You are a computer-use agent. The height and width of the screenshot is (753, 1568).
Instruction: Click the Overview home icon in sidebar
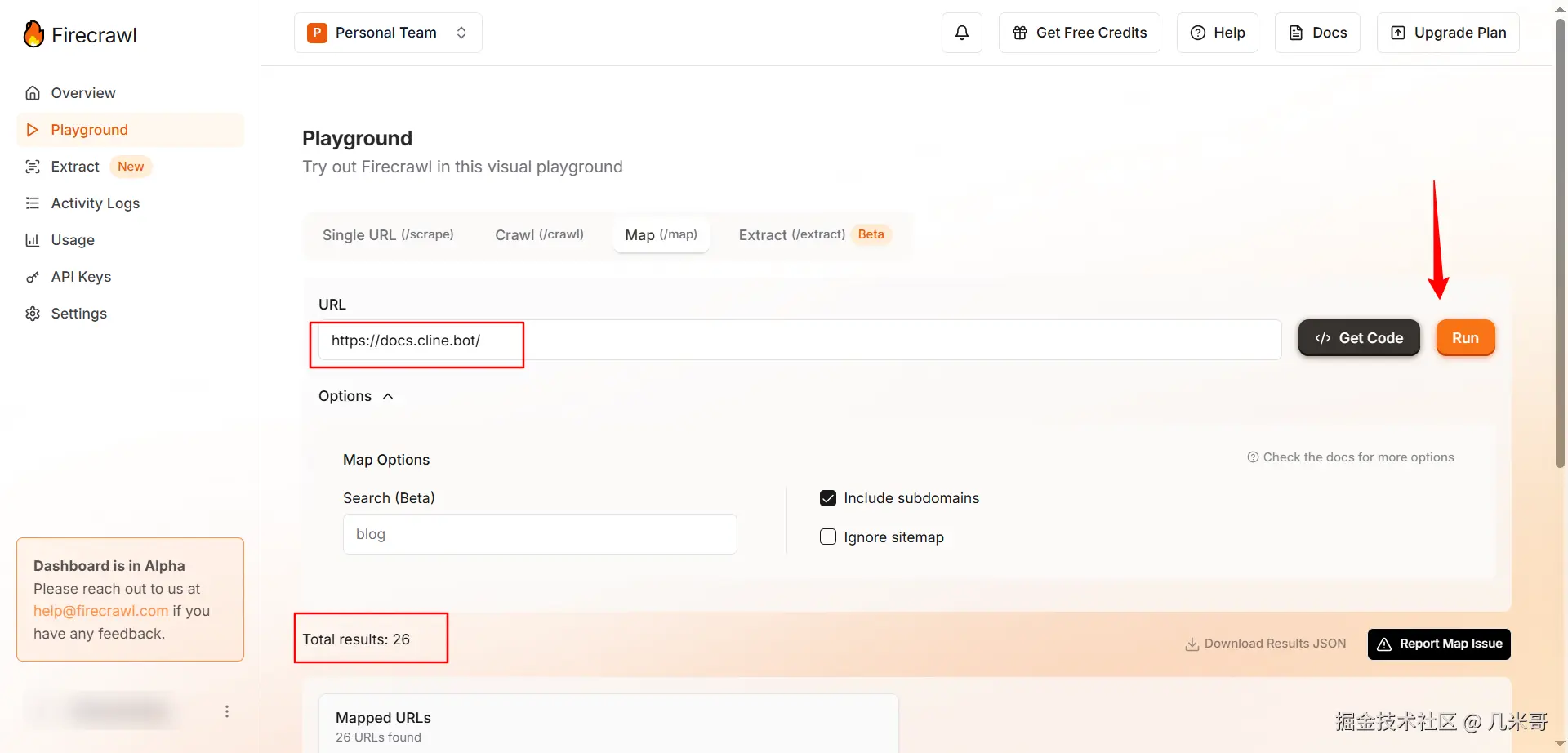point(33,93)
